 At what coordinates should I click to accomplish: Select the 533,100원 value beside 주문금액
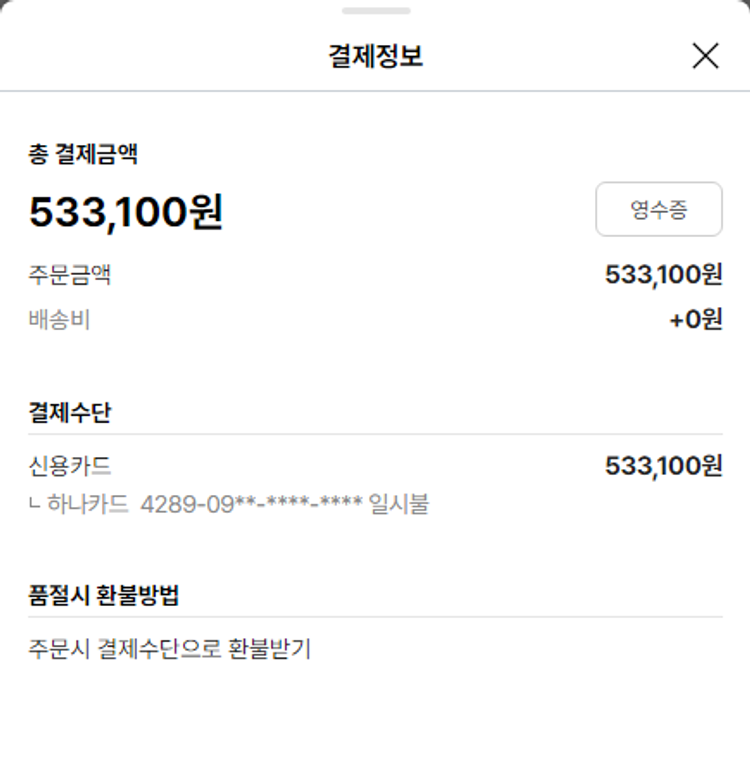663,275
